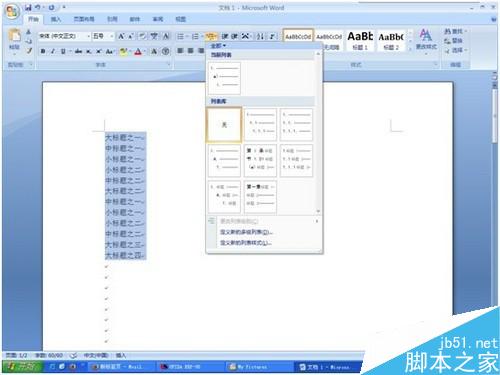Click the Bullets list icon
This screenshot has height=375, width=500.
pos(180,36)
